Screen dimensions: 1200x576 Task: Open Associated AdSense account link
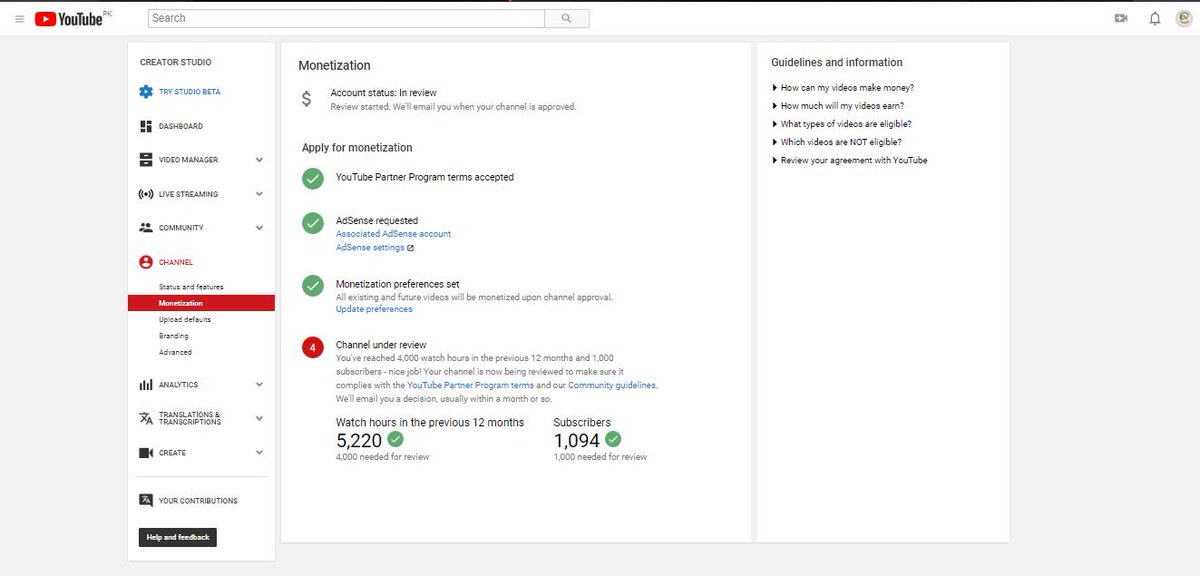pos(393,234)
